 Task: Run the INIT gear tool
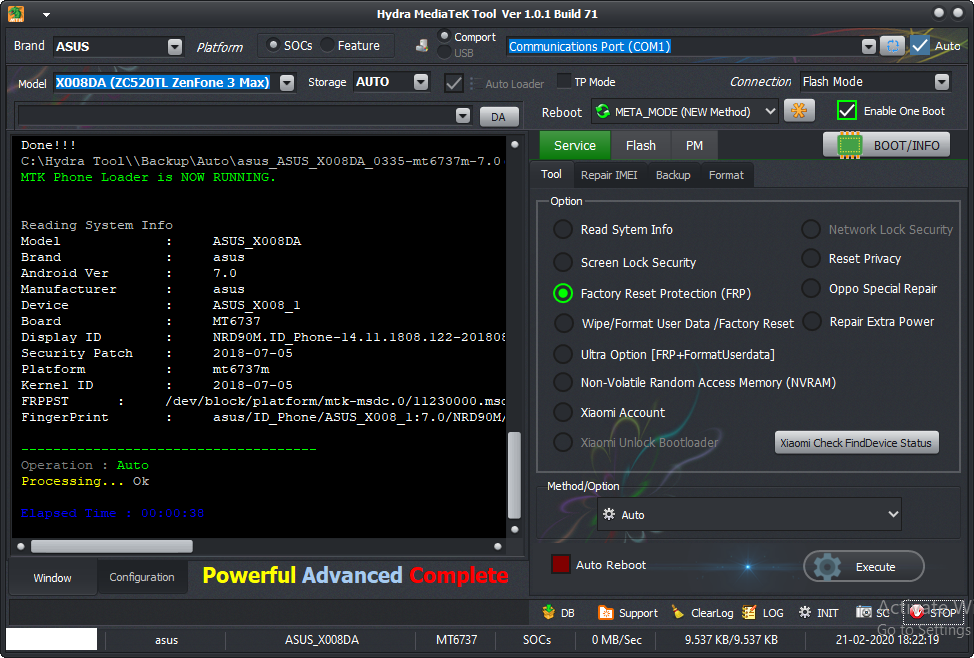(819, 613)
